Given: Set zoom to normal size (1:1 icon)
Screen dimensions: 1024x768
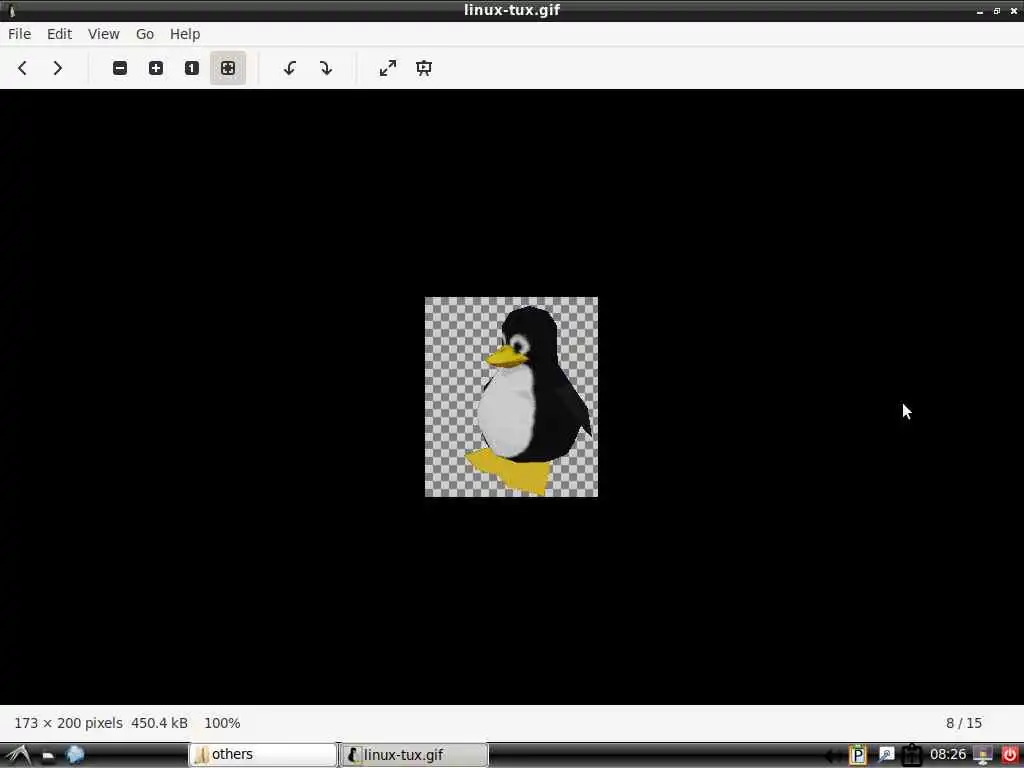Looking at the screenshot, I should 191,68.
